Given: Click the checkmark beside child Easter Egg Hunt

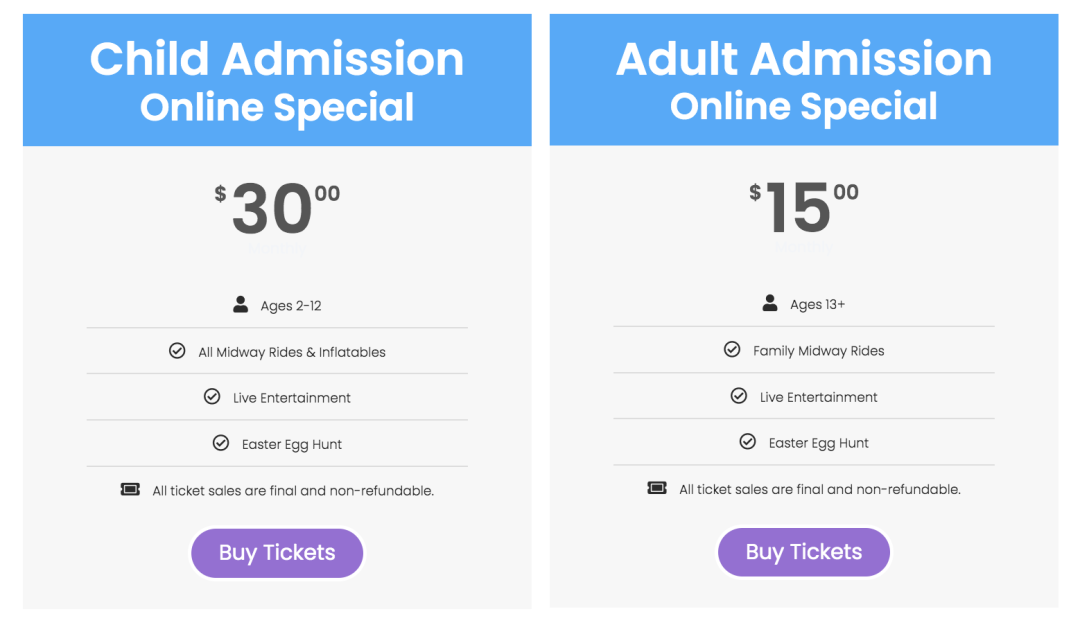Looking at the screenshot, I should (x=220, y=442).
